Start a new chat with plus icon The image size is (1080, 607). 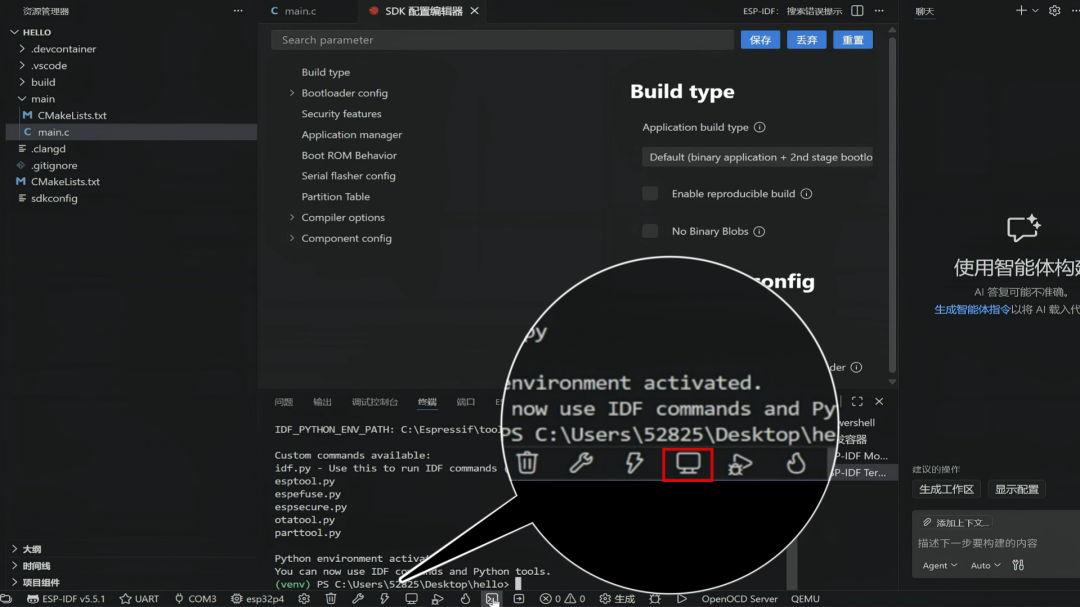pyautogui.click(x=1021, y=11)
